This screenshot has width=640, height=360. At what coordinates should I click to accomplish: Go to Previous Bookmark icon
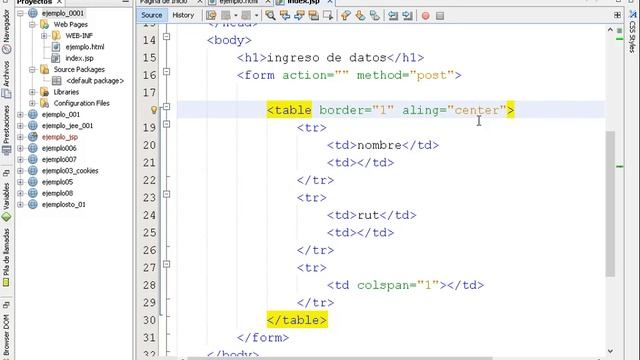pyautogui.click(x=346, y=16)
